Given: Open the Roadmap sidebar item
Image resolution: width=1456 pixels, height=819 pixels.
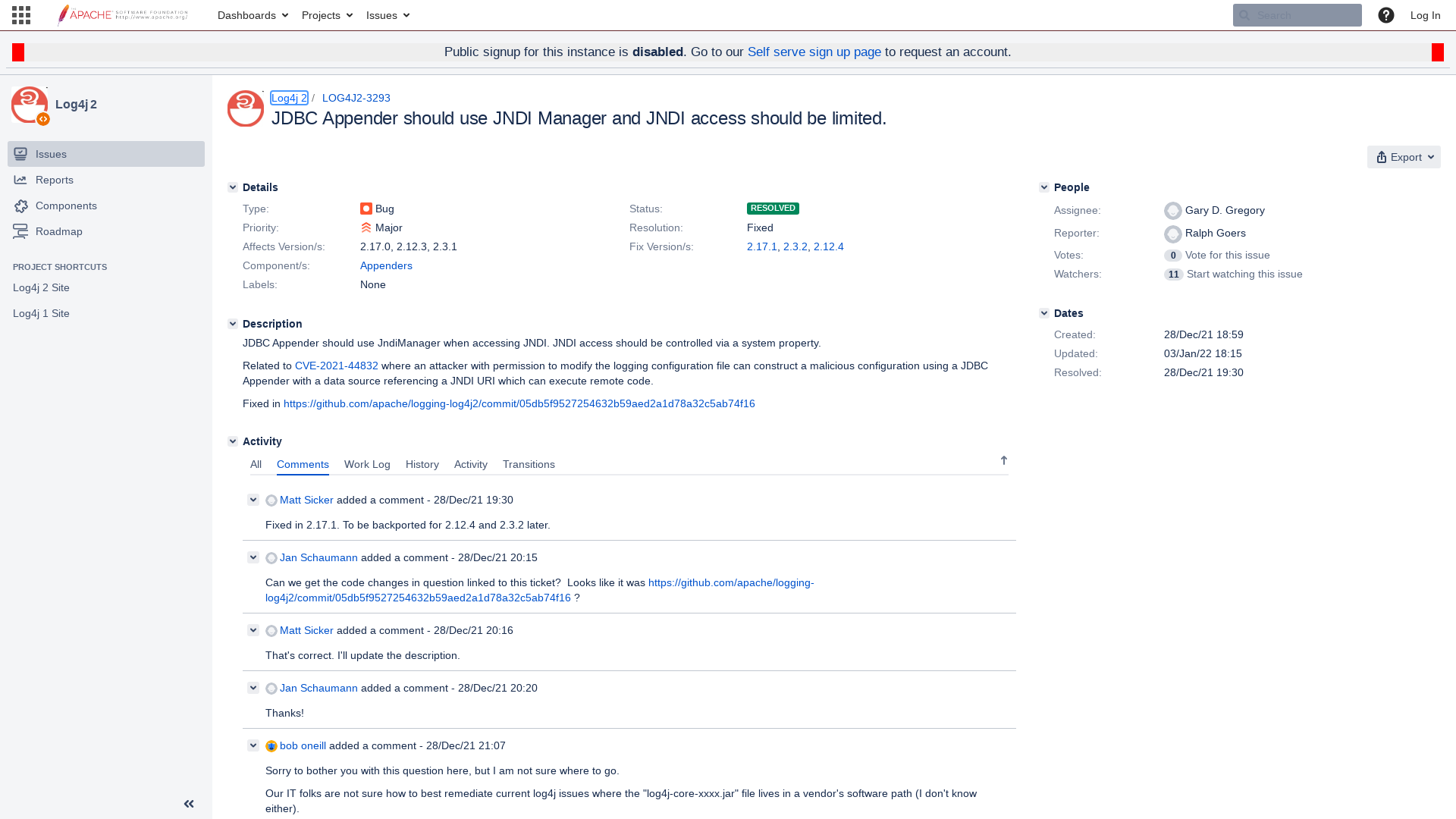Looking at the screenshot, I should [106, 231].
